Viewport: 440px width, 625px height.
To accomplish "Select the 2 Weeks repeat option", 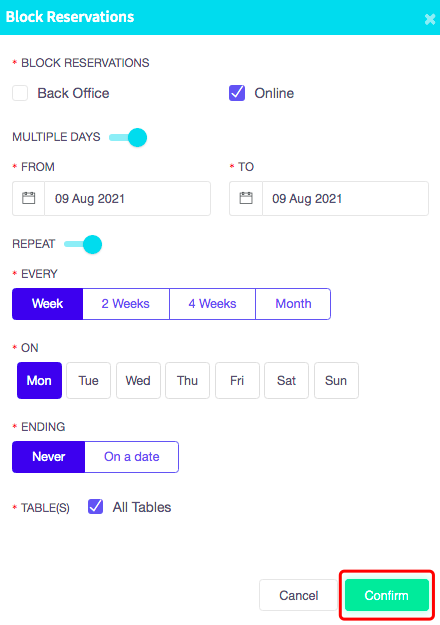I will tap(126, 304).
